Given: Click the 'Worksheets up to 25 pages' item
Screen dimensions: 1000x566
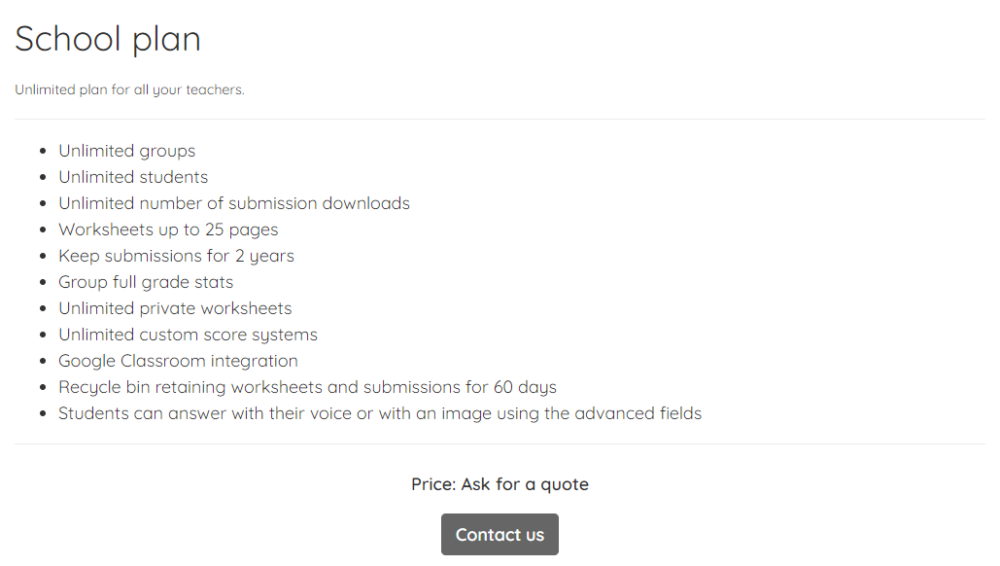Looking at the screenshot, I should click(x=168, y=230).
